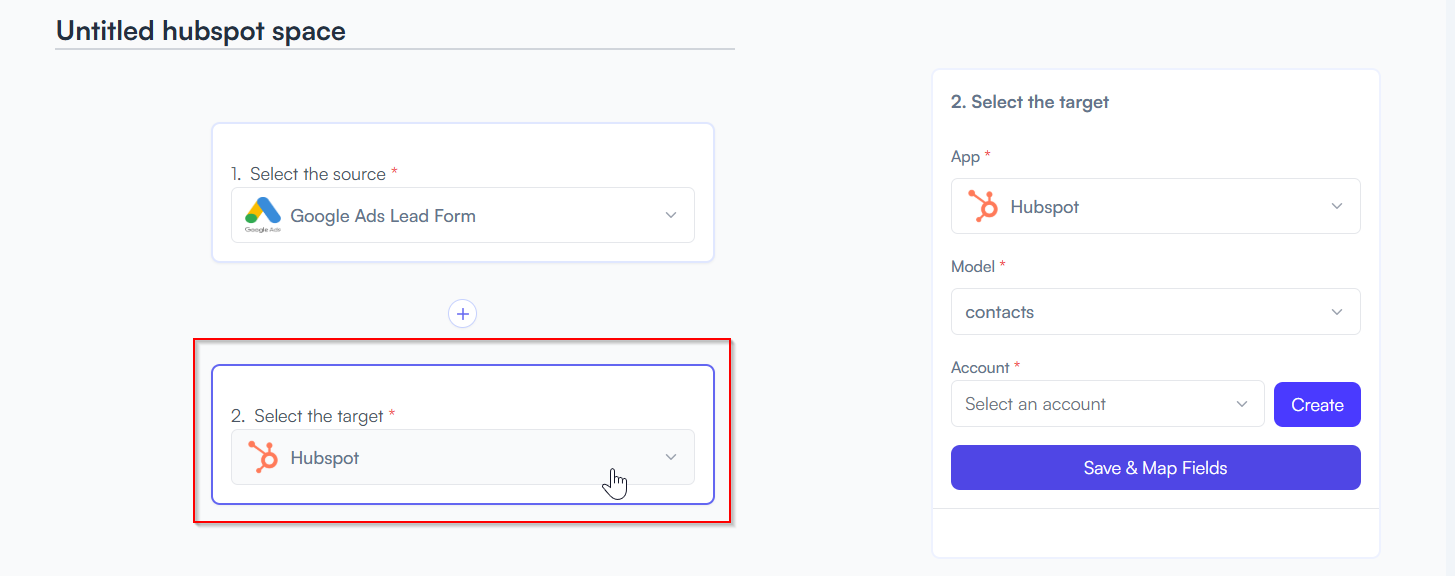The image size is (1455, 576).
Task: Select the '2. Select the target' card label
Action: 312,416
